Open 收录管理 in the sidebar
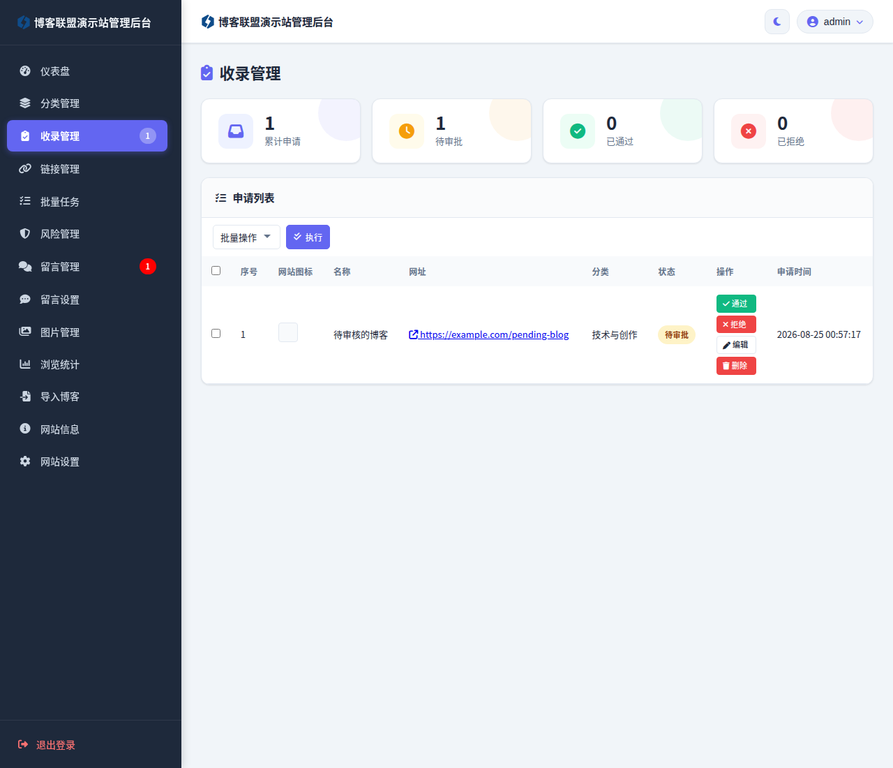This screenshot has height=768, width=893. click(x=87, y=136)
